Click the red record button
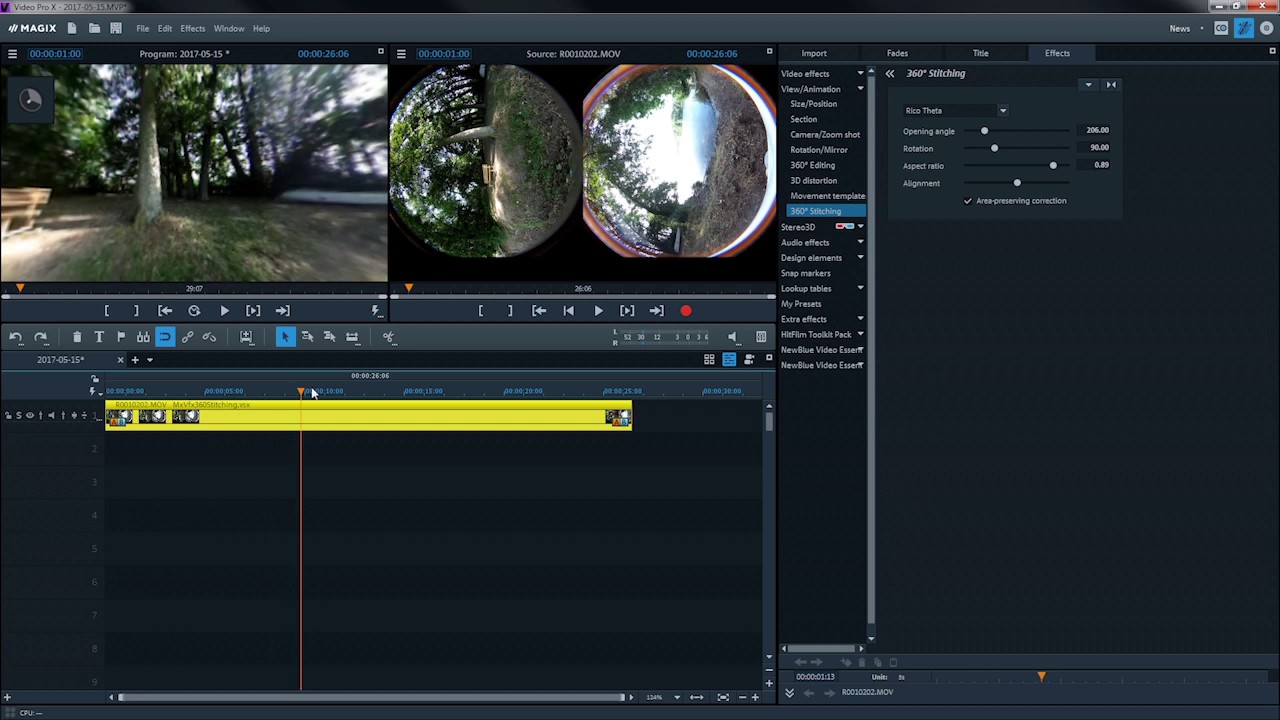Screen dimensions: 1280x720 [686, 311]
